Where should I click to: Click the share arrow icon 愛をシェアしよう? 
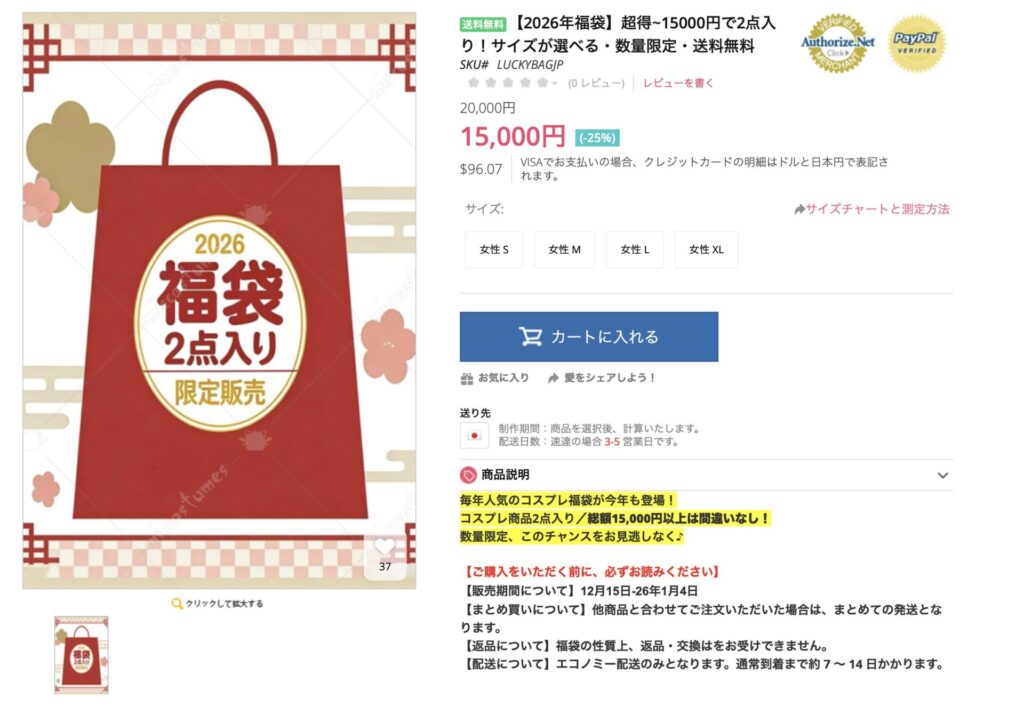click(x=553, y=378)
